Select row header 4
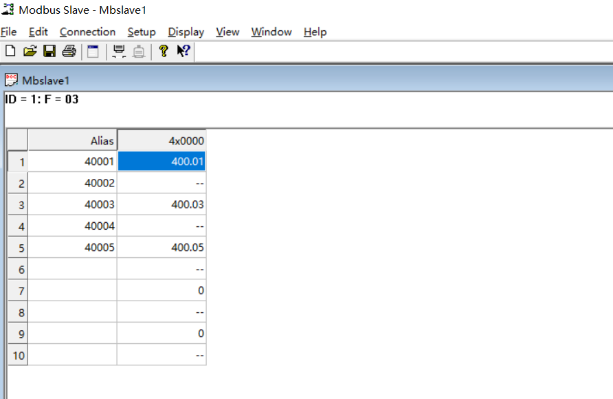 18,226
